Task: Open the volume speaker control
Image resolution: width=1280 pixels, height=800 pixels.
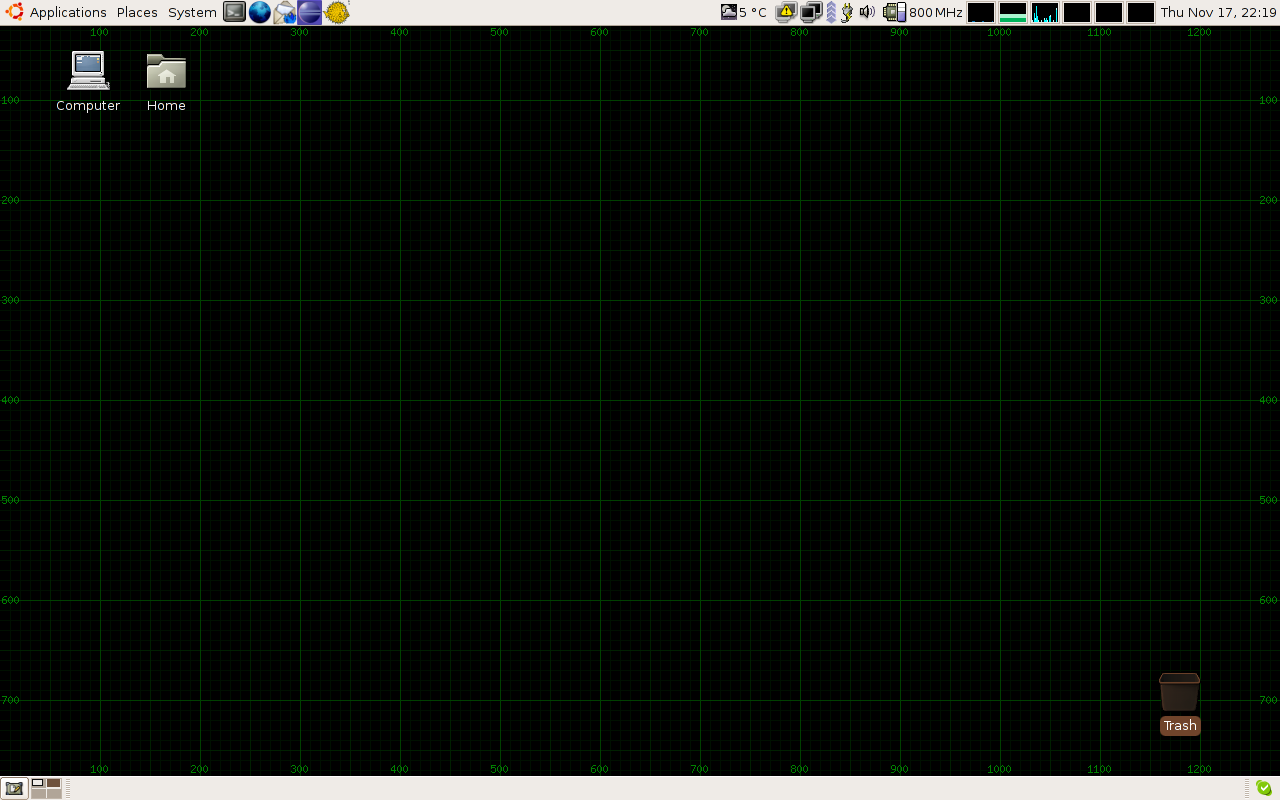Action: point(867,12)
